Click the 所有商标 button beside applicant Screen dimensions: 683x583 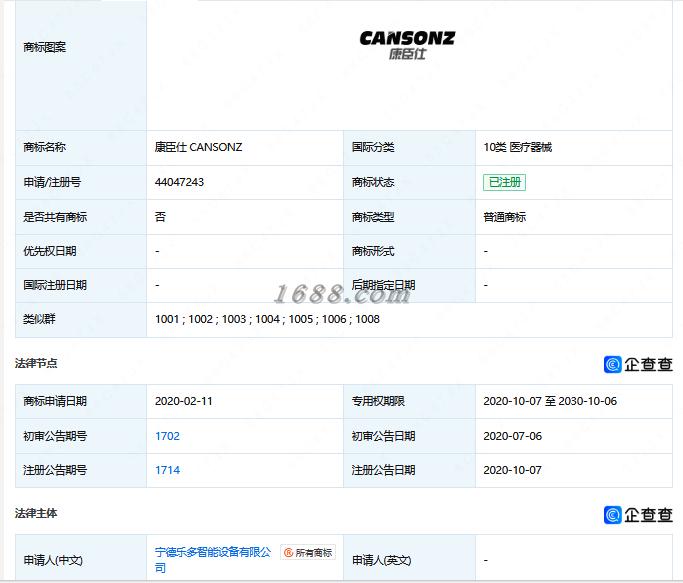pyautogui.click(x=308, y=552)
